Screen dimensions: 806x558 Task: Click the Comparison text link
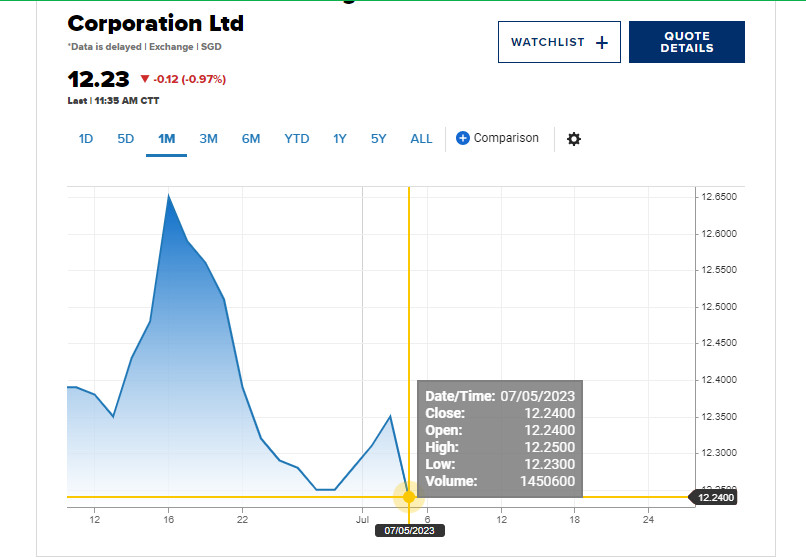(x=506, y=138)
